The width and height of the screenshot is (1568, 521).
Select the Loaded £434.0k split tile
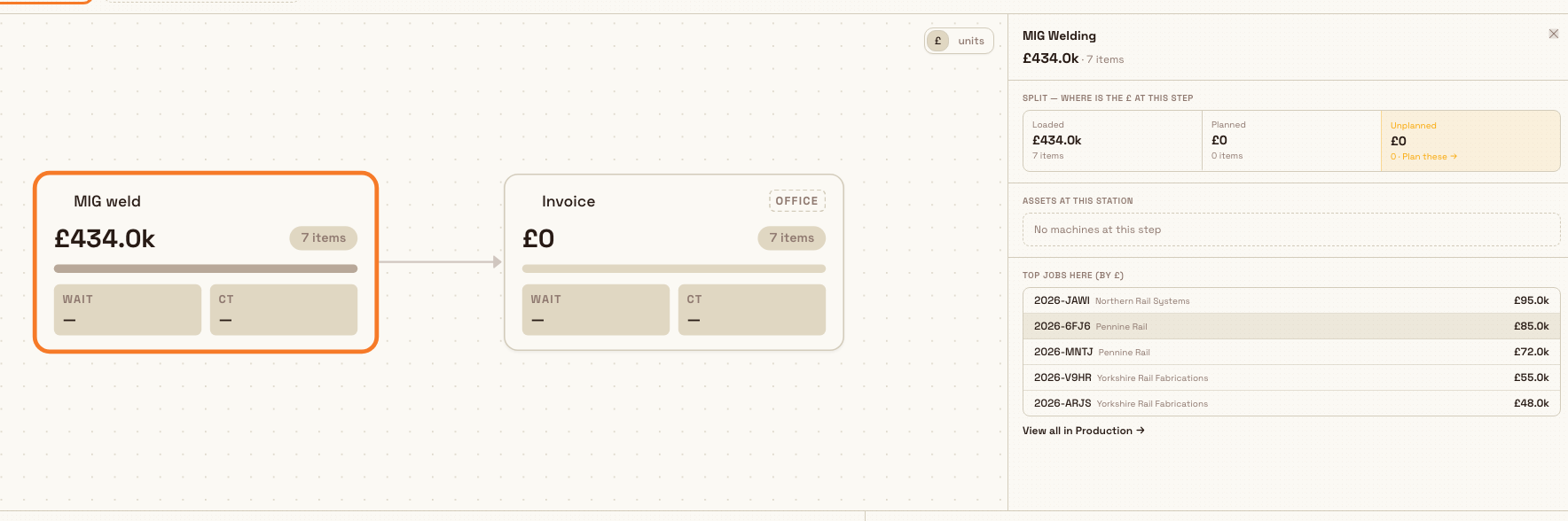tap(1112, 141)
